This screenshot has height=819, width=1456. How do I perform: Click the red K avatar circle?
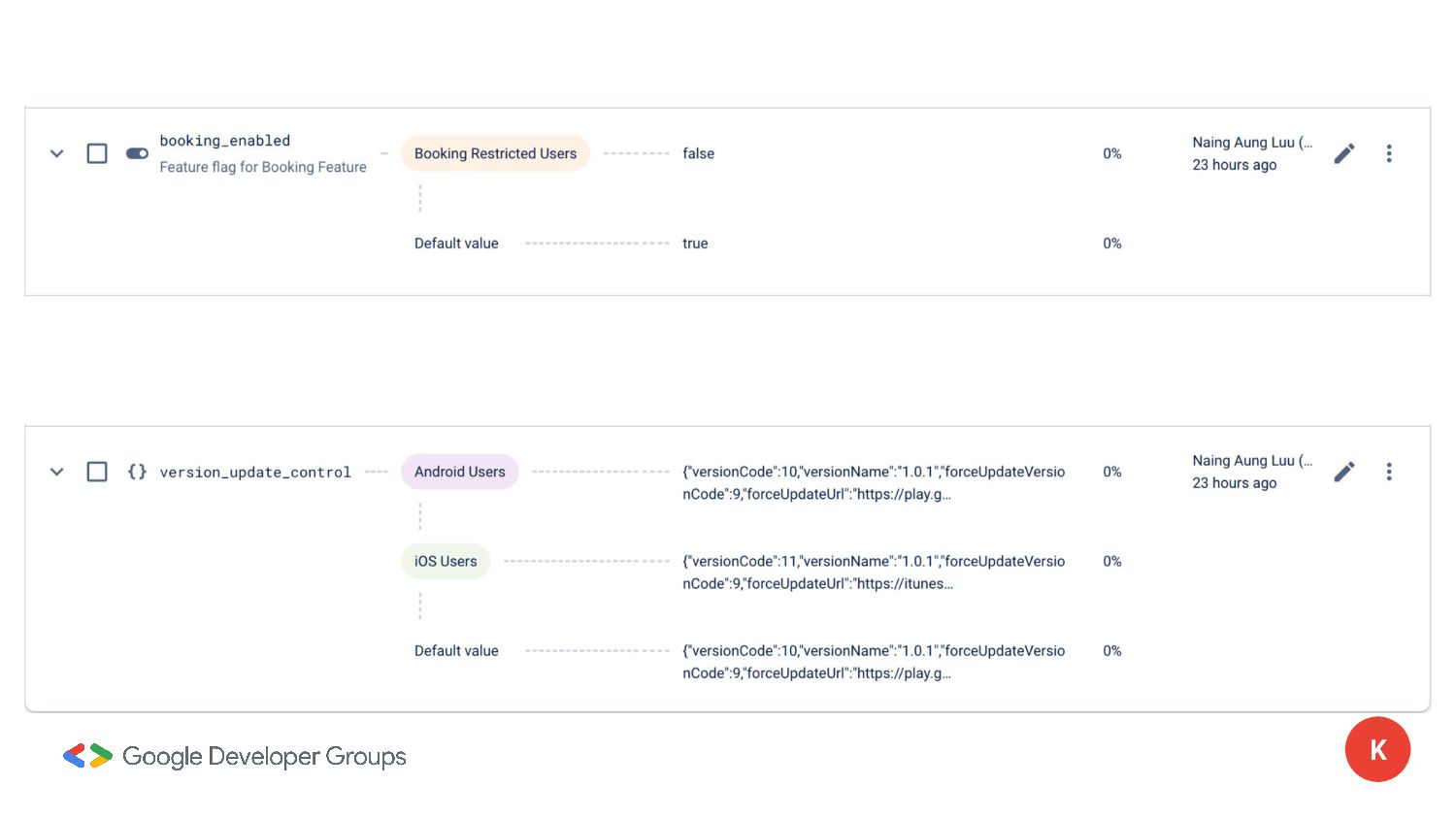(x=1377, y=749)
